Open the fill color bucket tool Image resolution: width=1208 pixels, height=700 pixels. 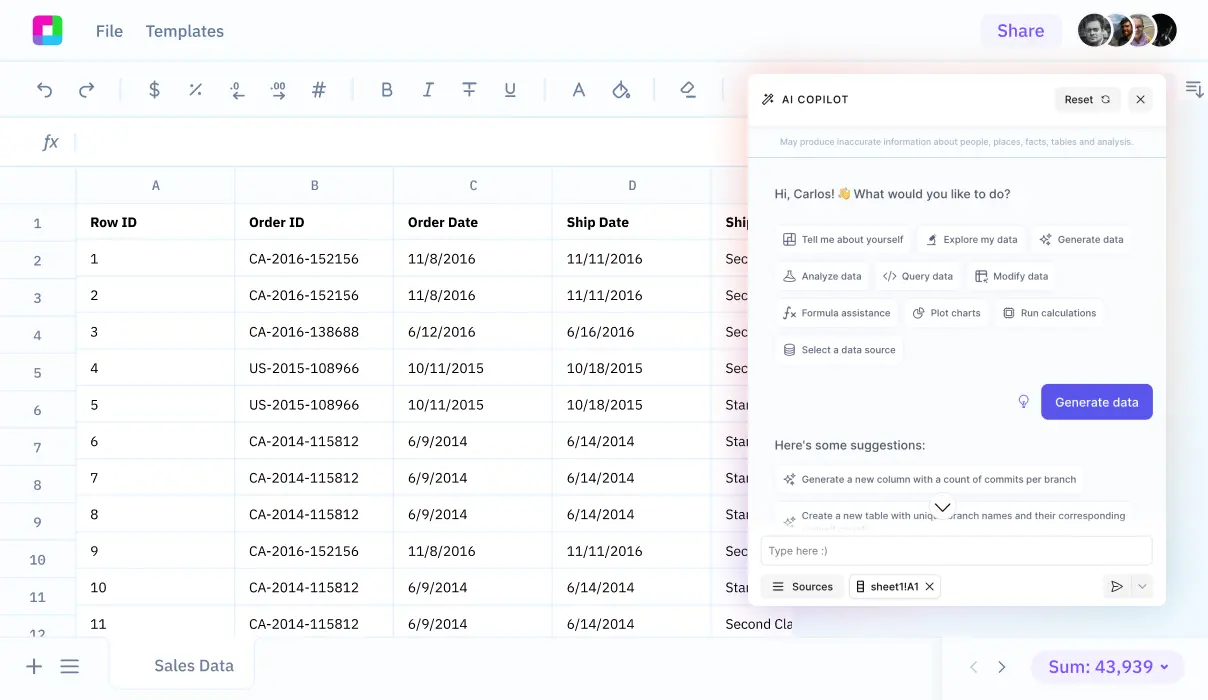[x=621, y=90]
